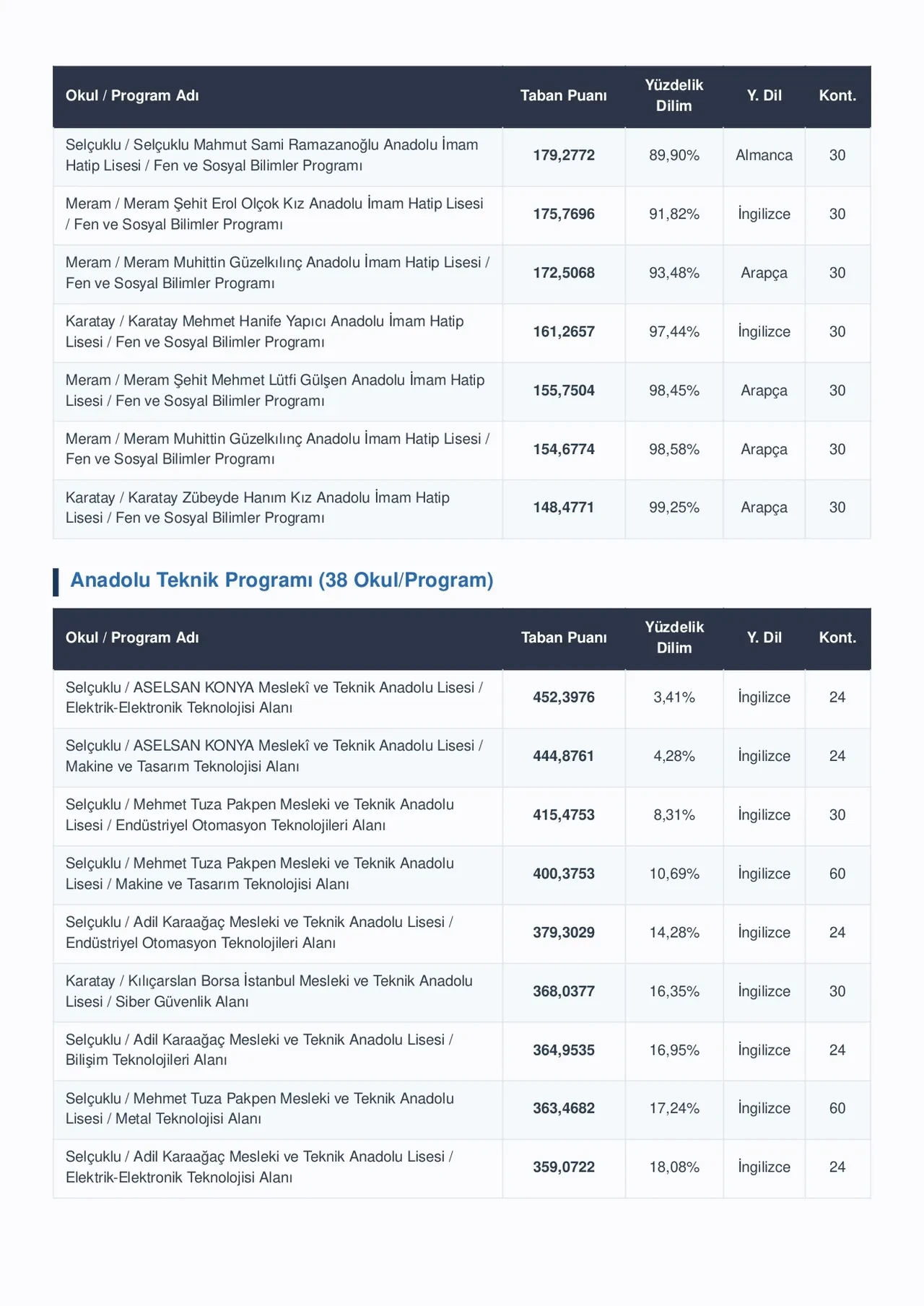The width and height of the screenshot is (924, 1306).
Task: Click the 99,25% percentile cell
Action: tap(674, 508)
